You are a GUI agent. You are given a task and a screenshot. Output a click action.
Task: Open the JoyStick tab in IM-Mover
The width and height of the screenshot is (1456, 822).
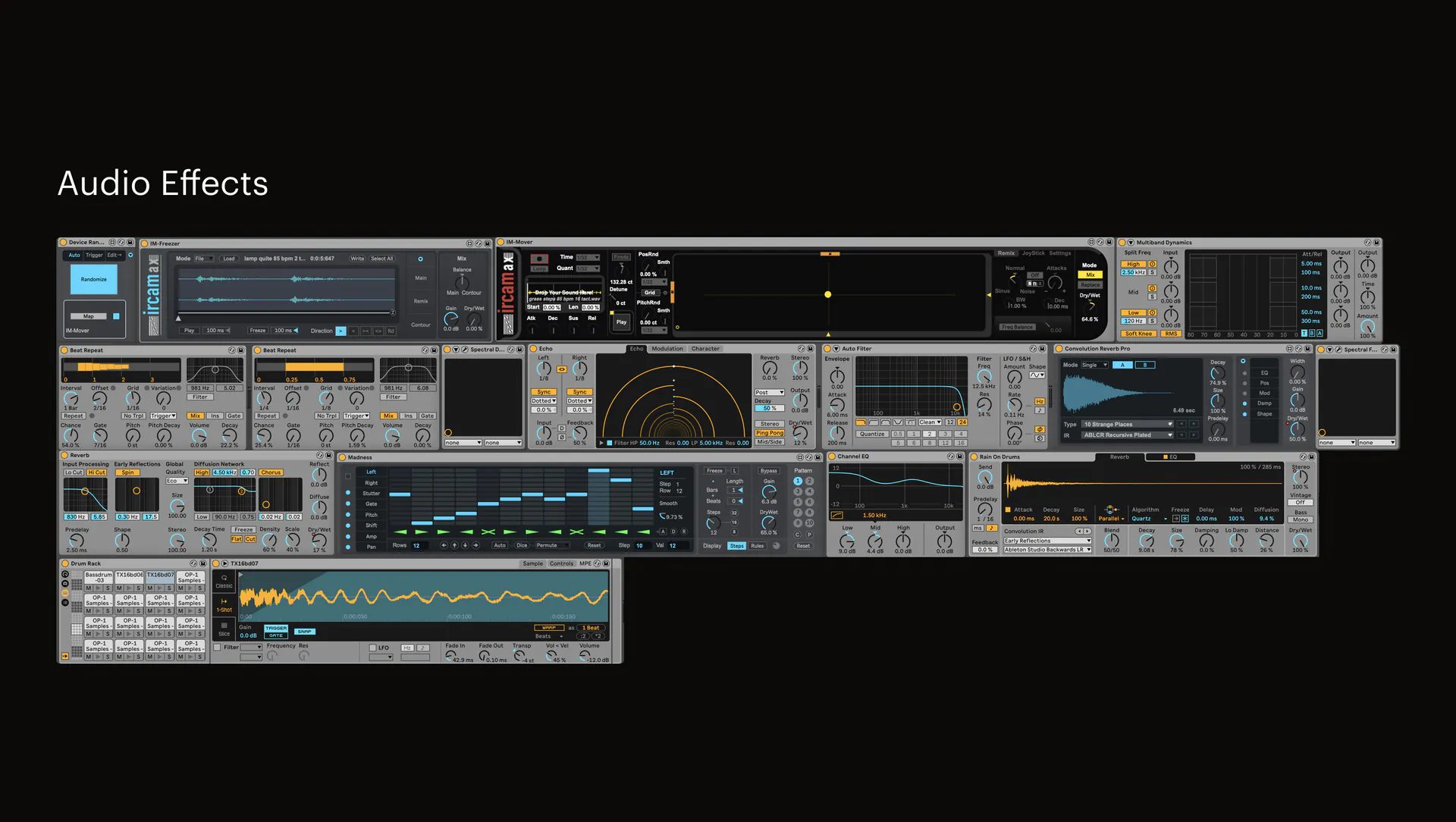pos(1033,253)
